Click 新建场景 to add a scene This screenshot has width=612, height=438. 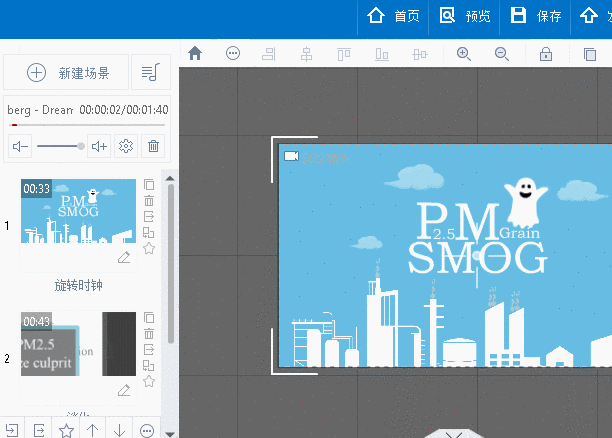coord(66,72)
